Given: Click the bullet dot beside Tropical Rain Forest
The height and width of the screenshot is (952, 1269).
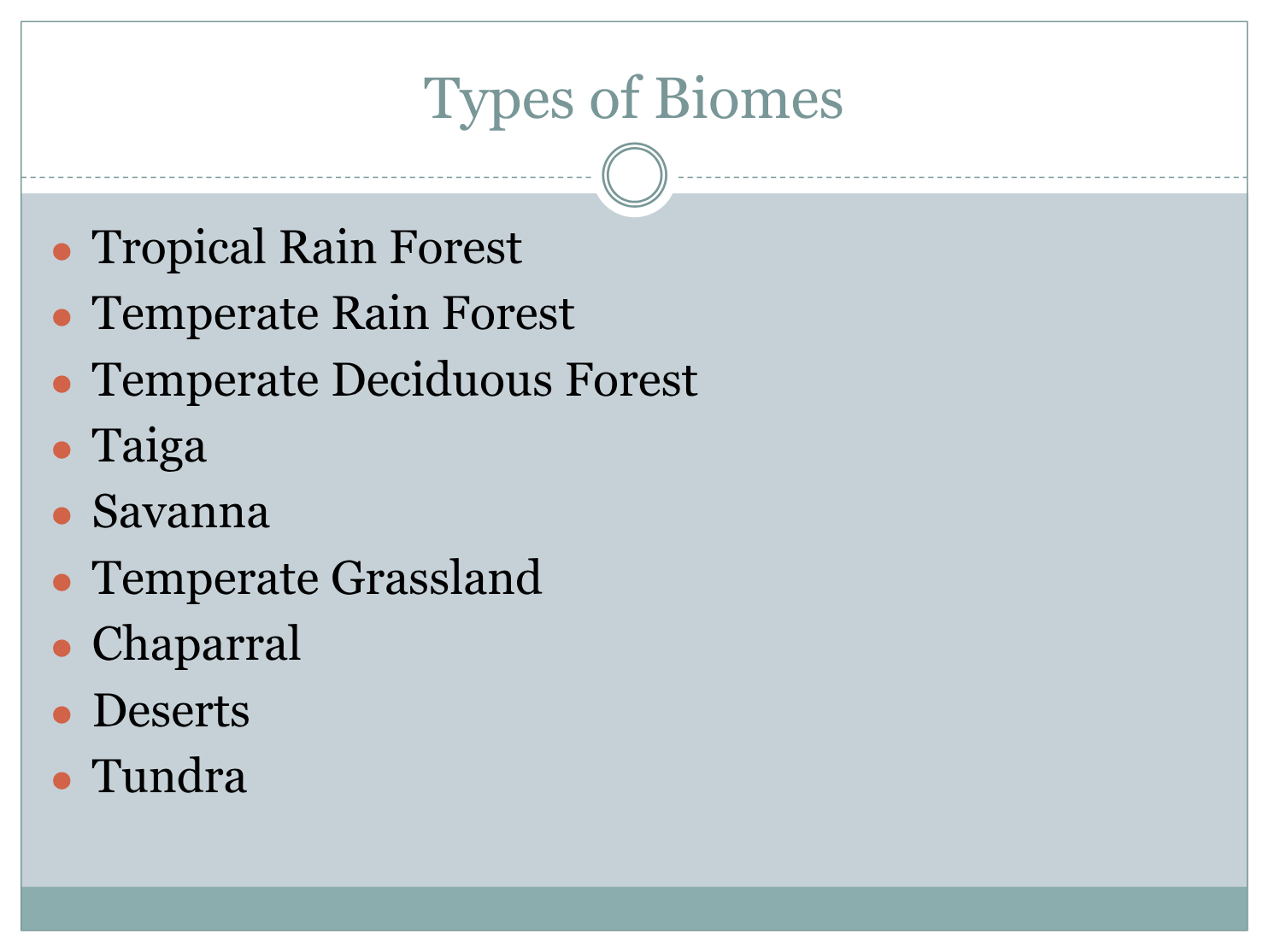Looking at the screenshot, I should coord(62,252).
